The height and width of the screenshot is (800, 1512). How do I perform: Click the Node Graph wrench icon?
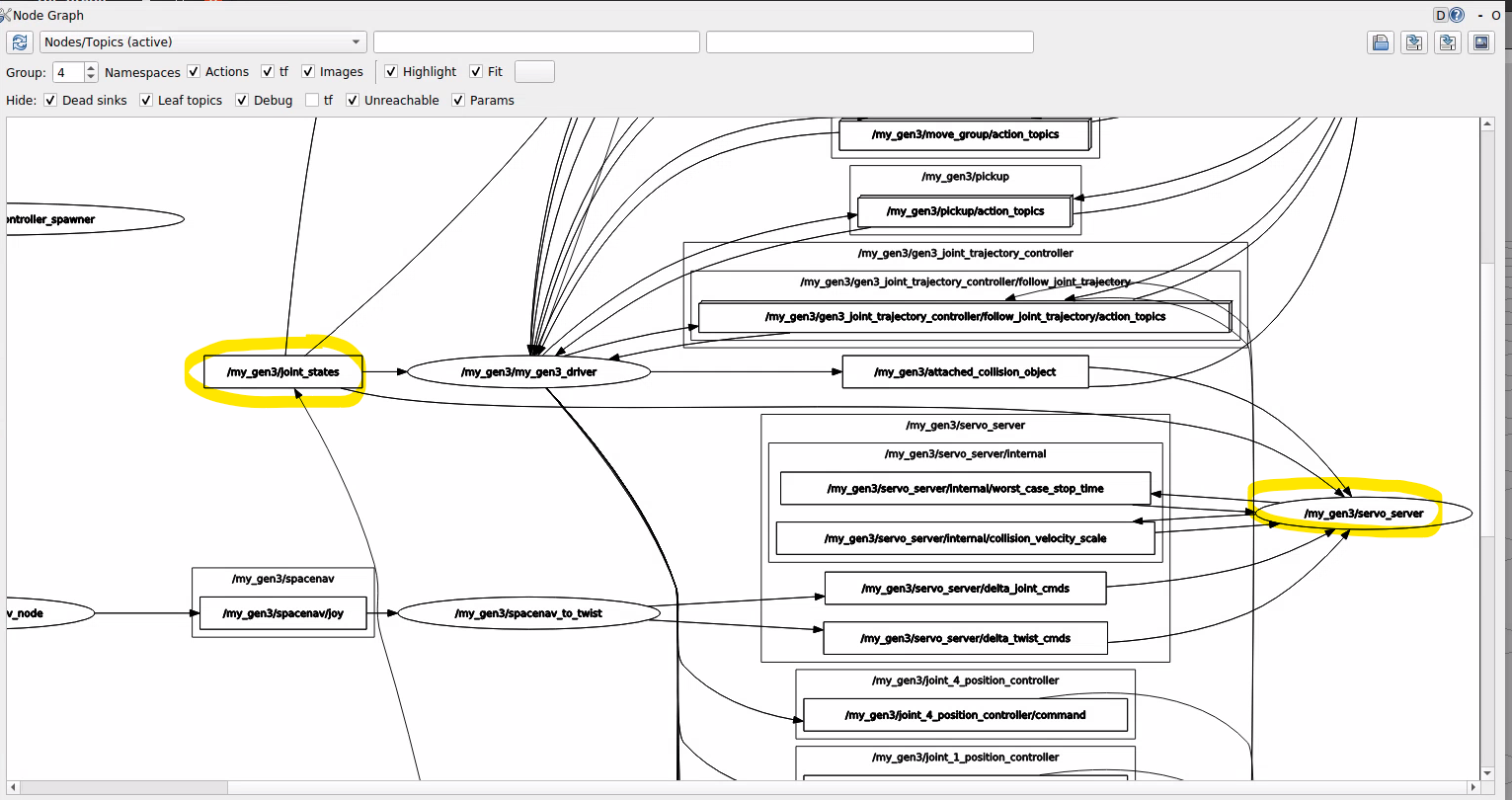[8, 15]
